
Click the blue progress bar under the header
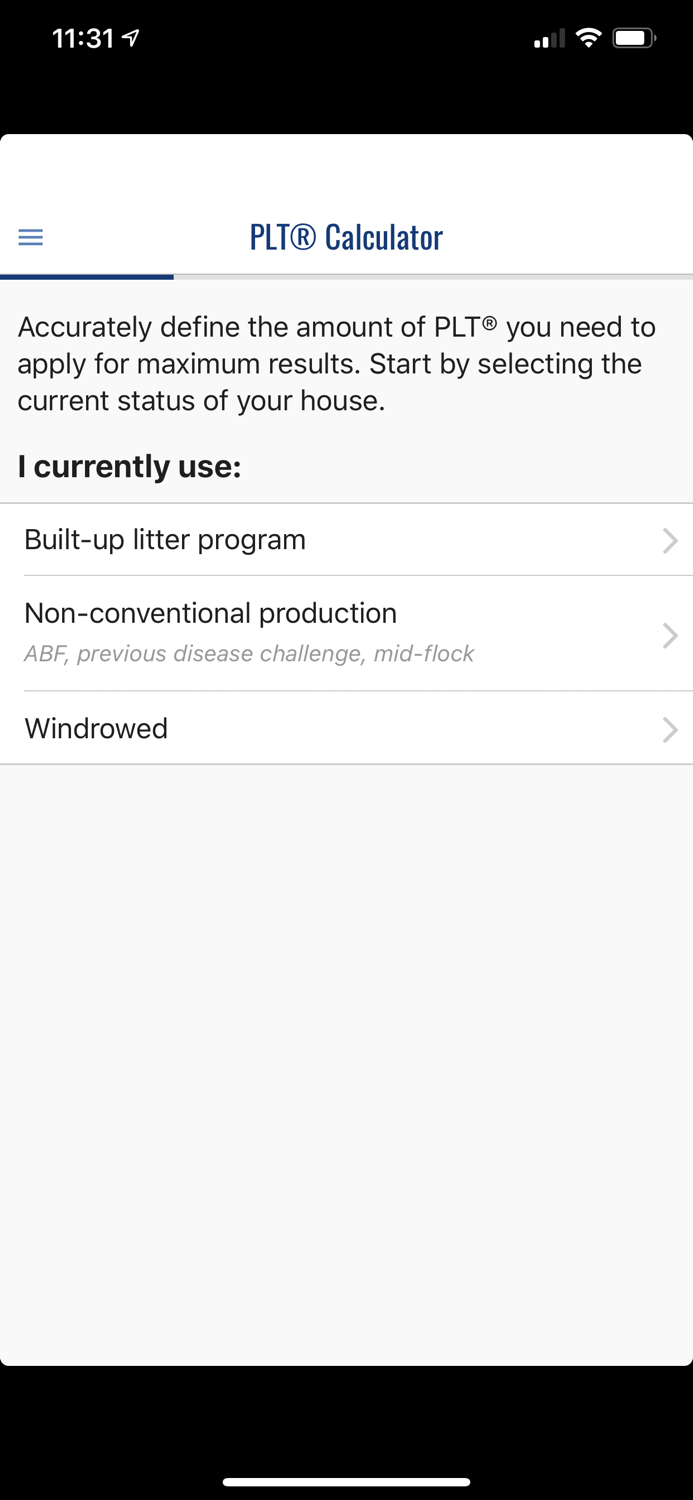coord(87,276)
